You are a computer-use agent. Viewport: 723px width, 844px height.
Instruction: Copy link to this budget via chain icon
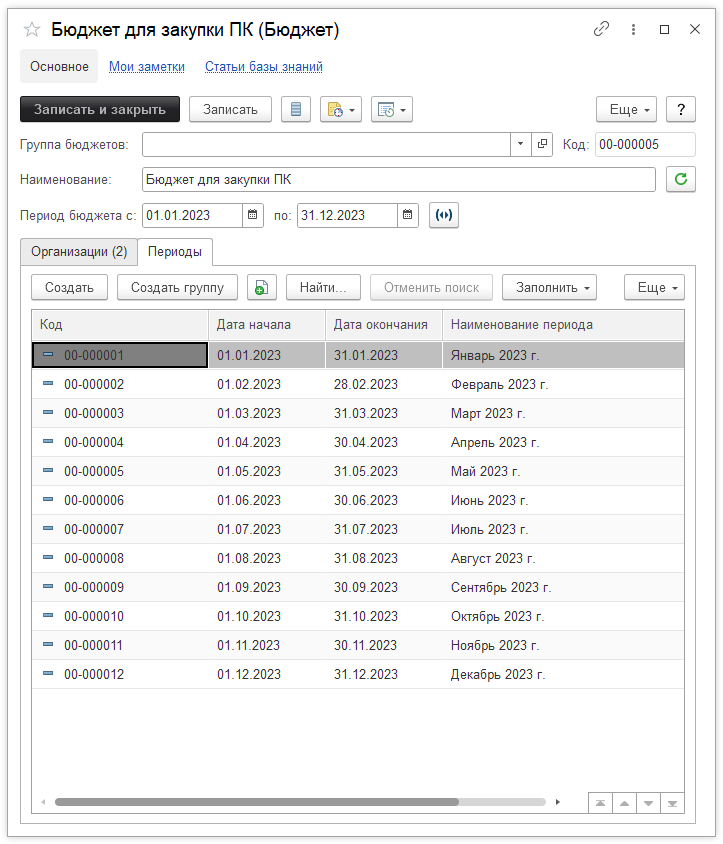[x=601, y=30]
